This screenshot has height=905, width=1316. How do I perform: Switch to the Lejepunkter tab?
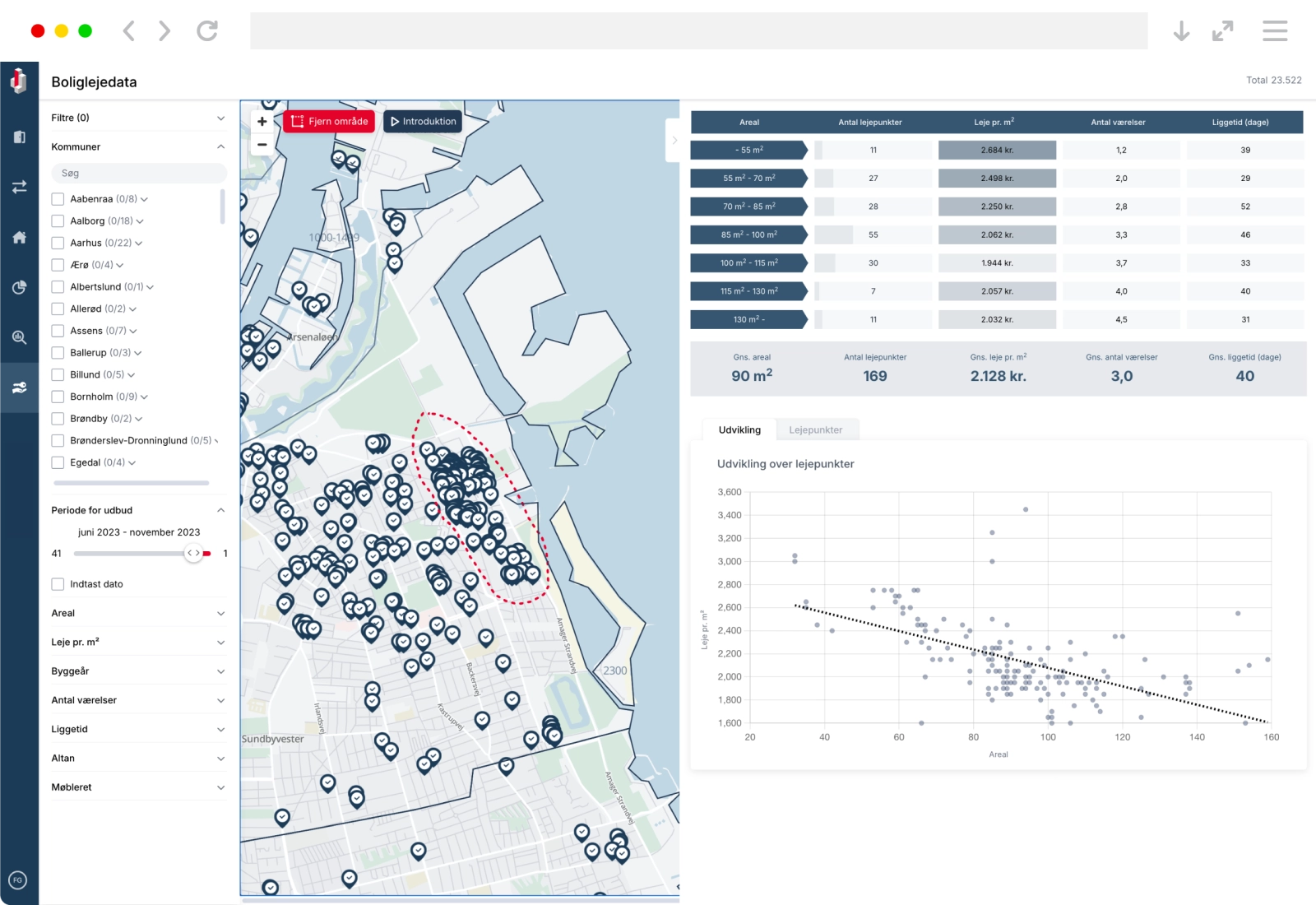[x=815, y=430]
